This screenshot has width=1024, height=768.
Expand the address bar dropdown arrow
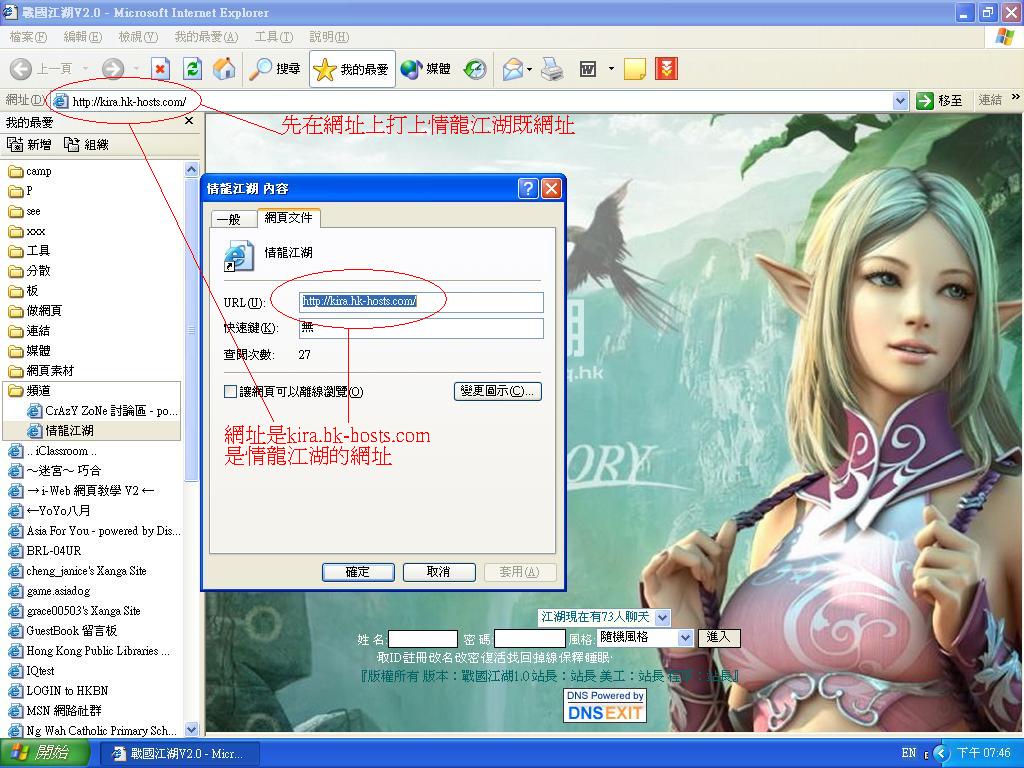coord(901,101)
